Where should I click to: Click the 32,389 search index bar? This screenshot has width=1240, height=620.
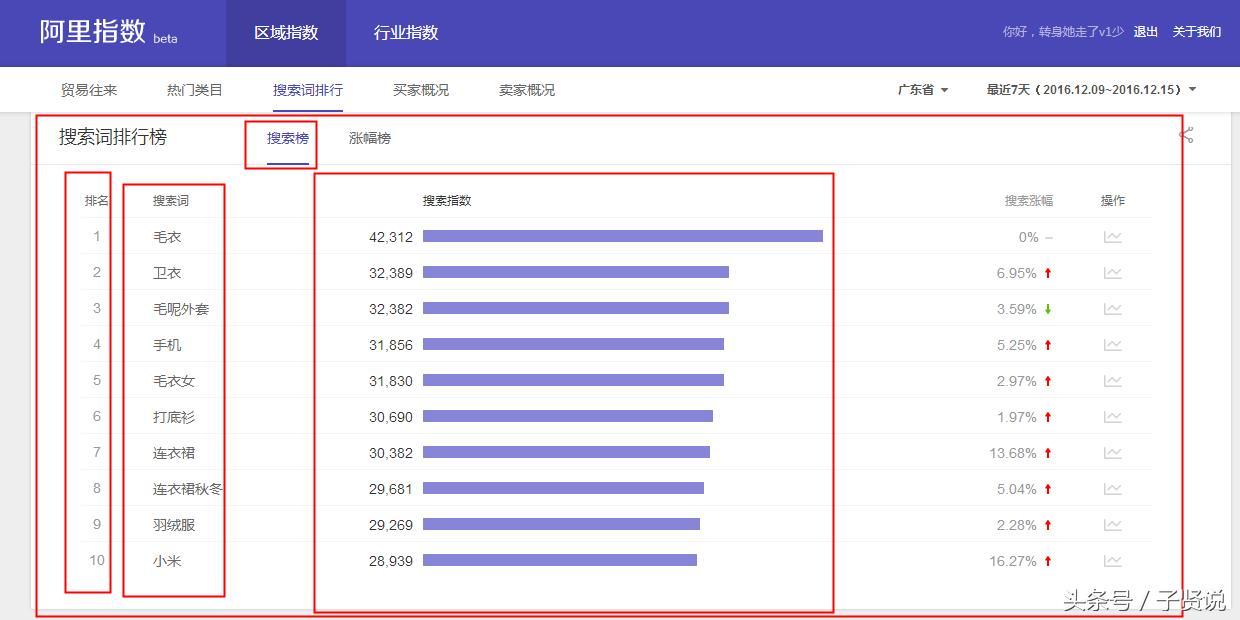576,272
